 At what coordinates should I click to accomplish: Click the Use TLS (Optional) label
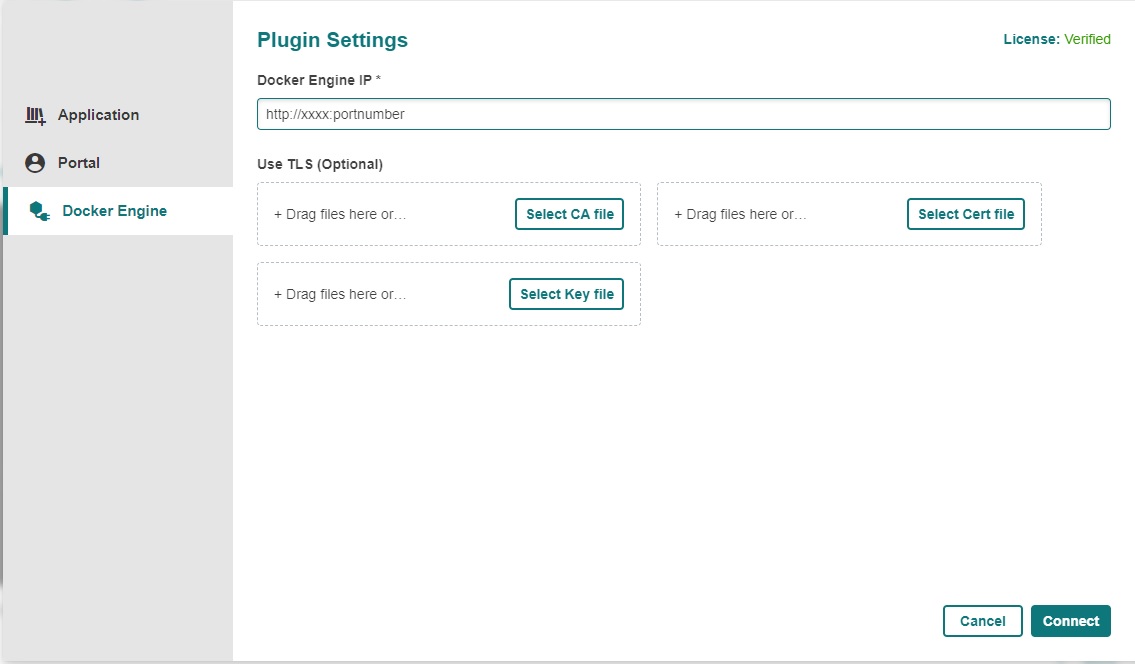click(x=320, y=164)
